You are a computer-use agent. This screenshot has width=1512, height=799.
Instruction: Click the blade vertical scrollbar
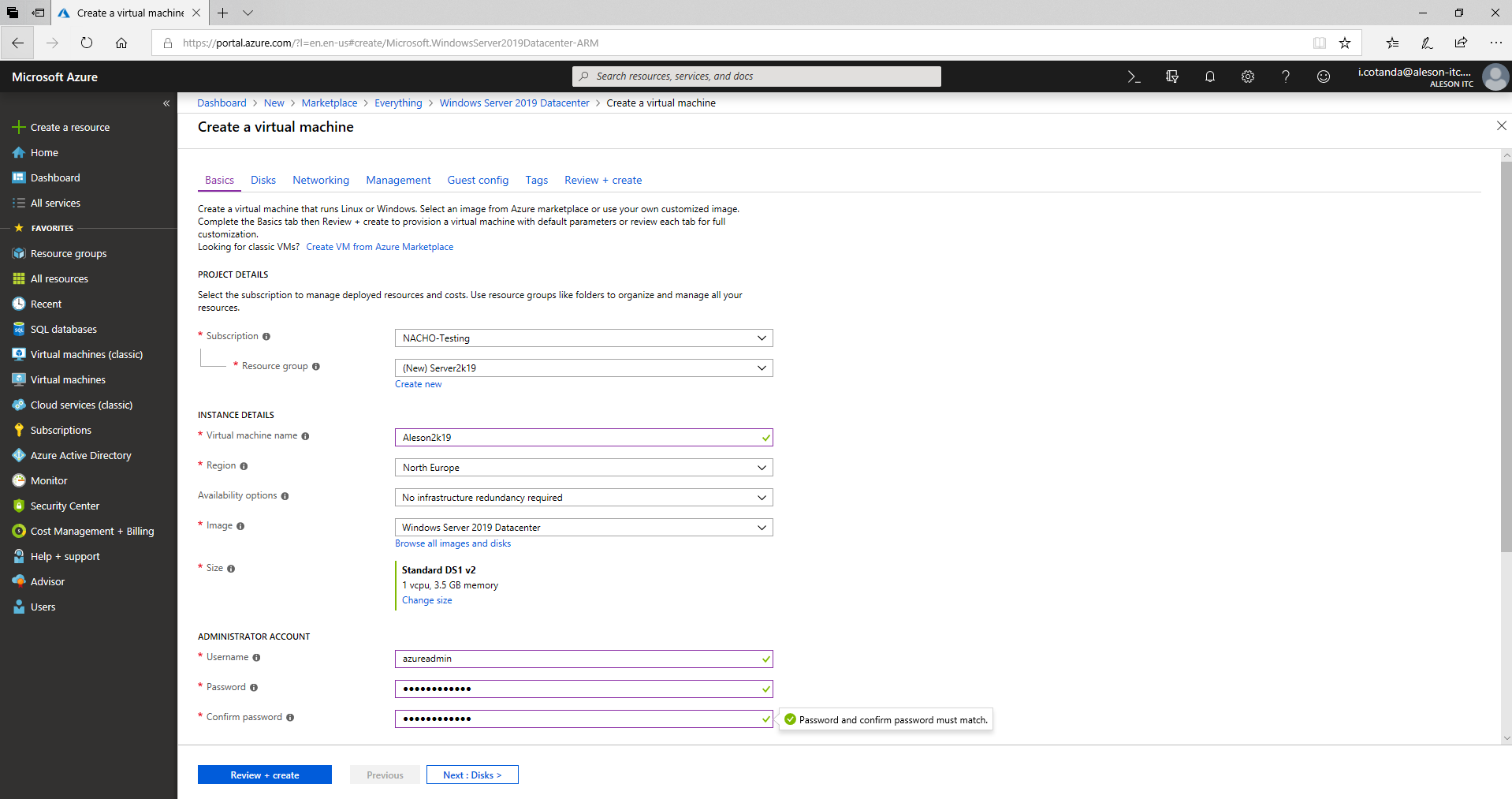click(1506, 357)
